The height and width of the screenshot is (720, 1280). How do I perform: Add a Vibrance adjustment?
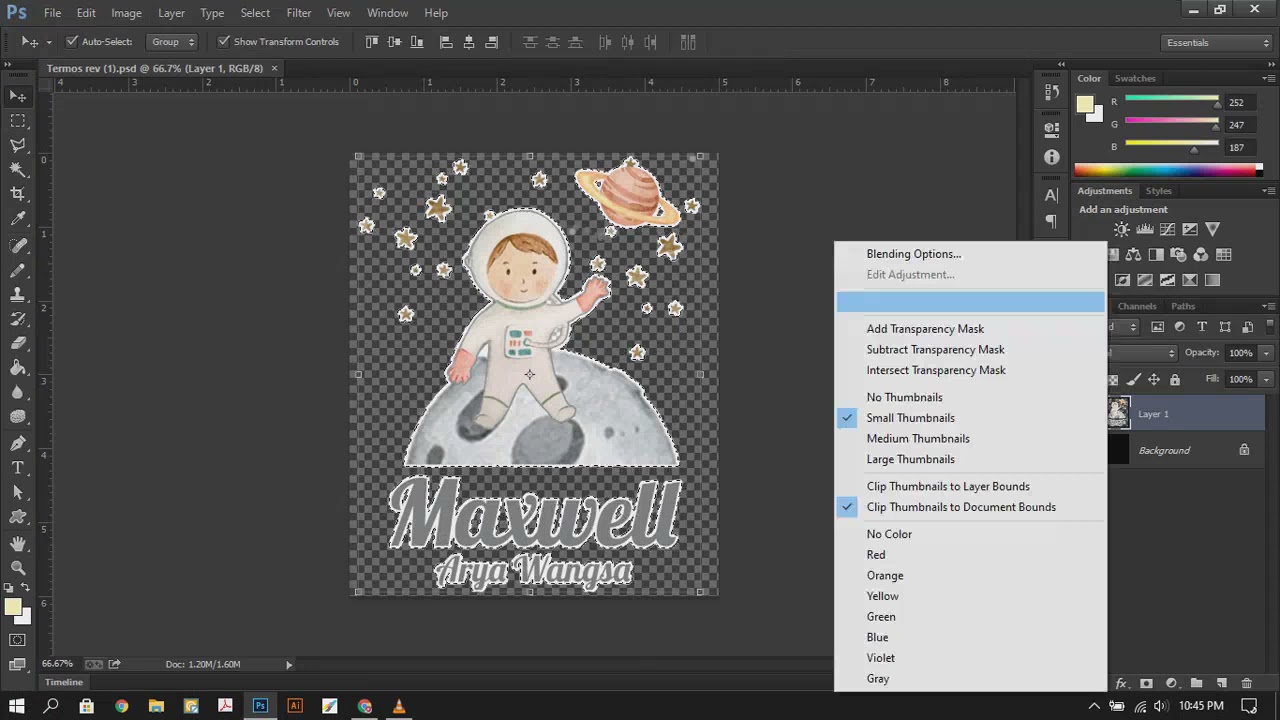pyautogui.click(x=1213, y=230)
